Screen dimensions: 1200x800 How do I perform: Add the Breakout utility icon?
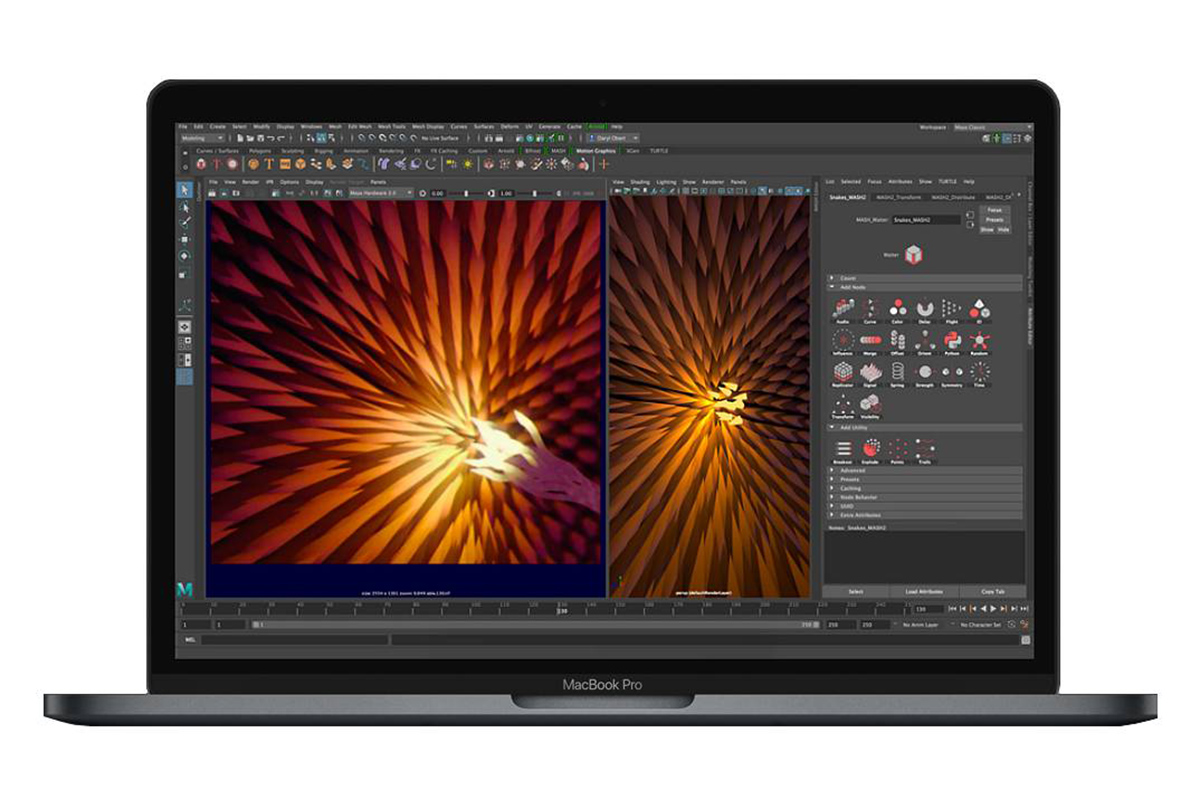(843, 448)
